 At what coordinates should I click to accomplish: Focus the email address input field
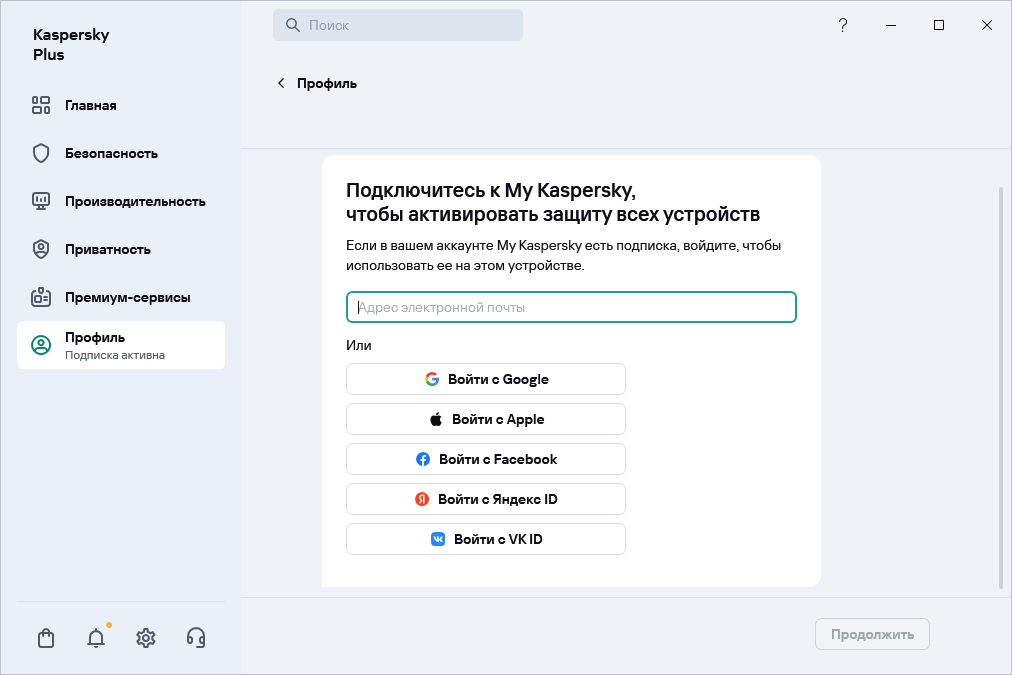point(571,307)
